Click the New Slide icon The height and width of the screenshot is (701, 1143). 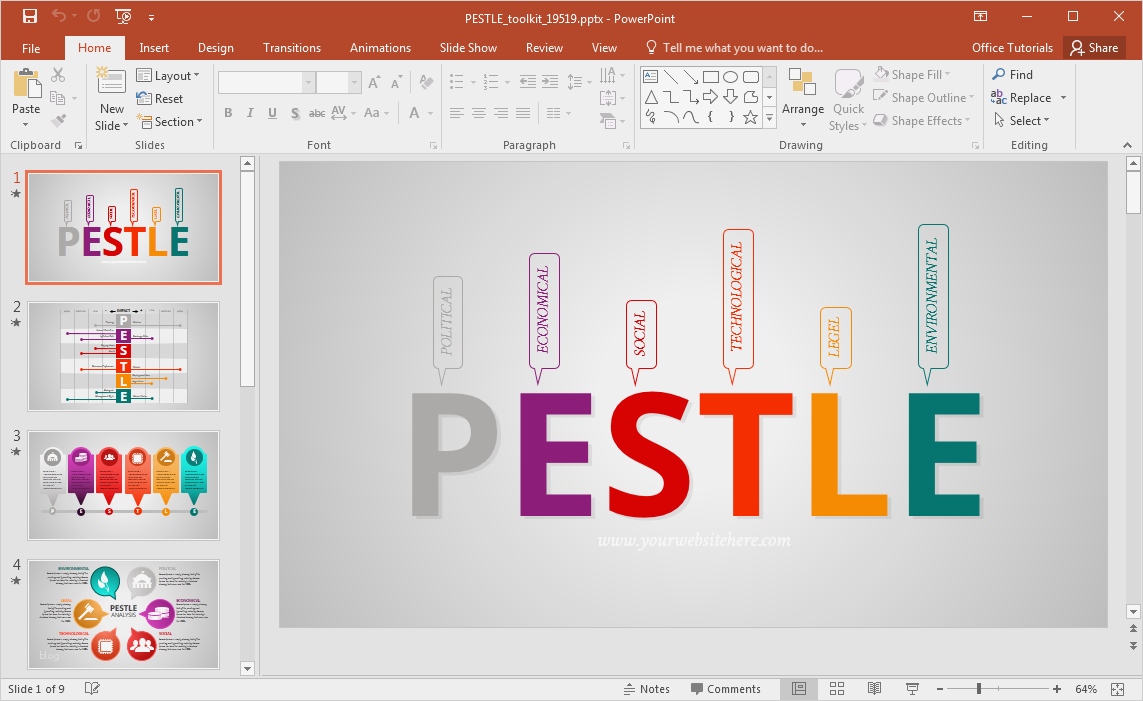[111, 83]
